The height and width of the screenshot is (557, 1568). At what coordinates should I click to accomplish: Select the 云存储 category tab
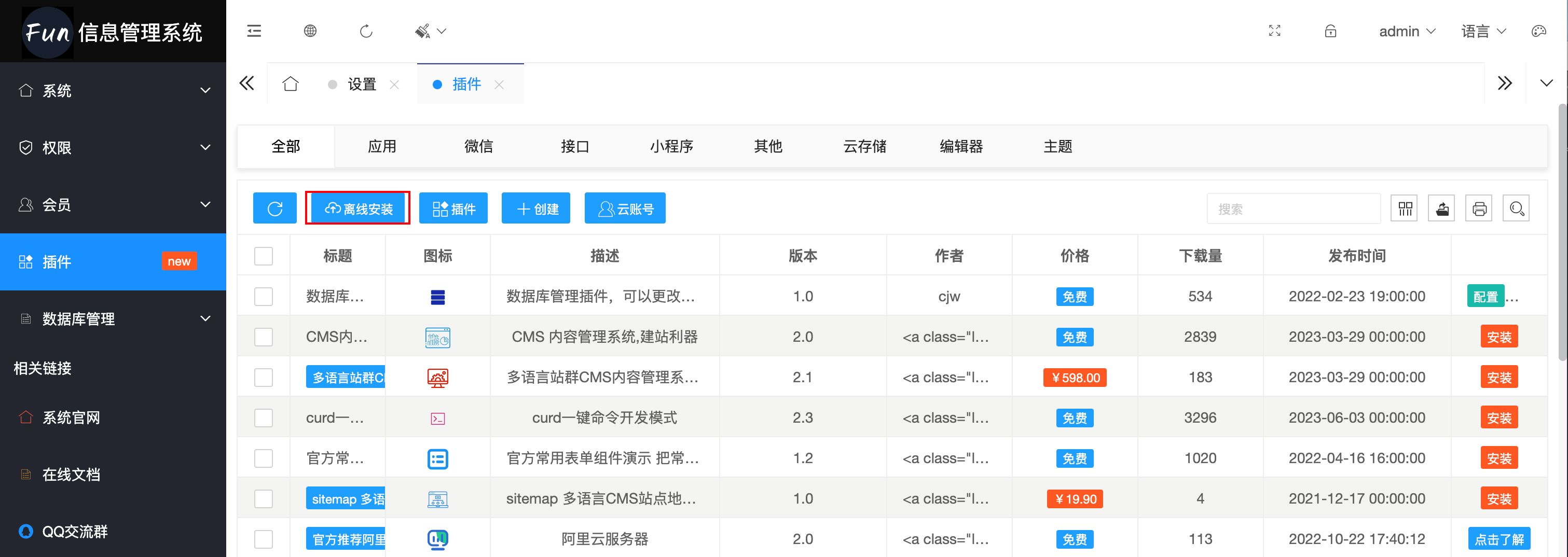pyautogui.click(x=865, y=147)
